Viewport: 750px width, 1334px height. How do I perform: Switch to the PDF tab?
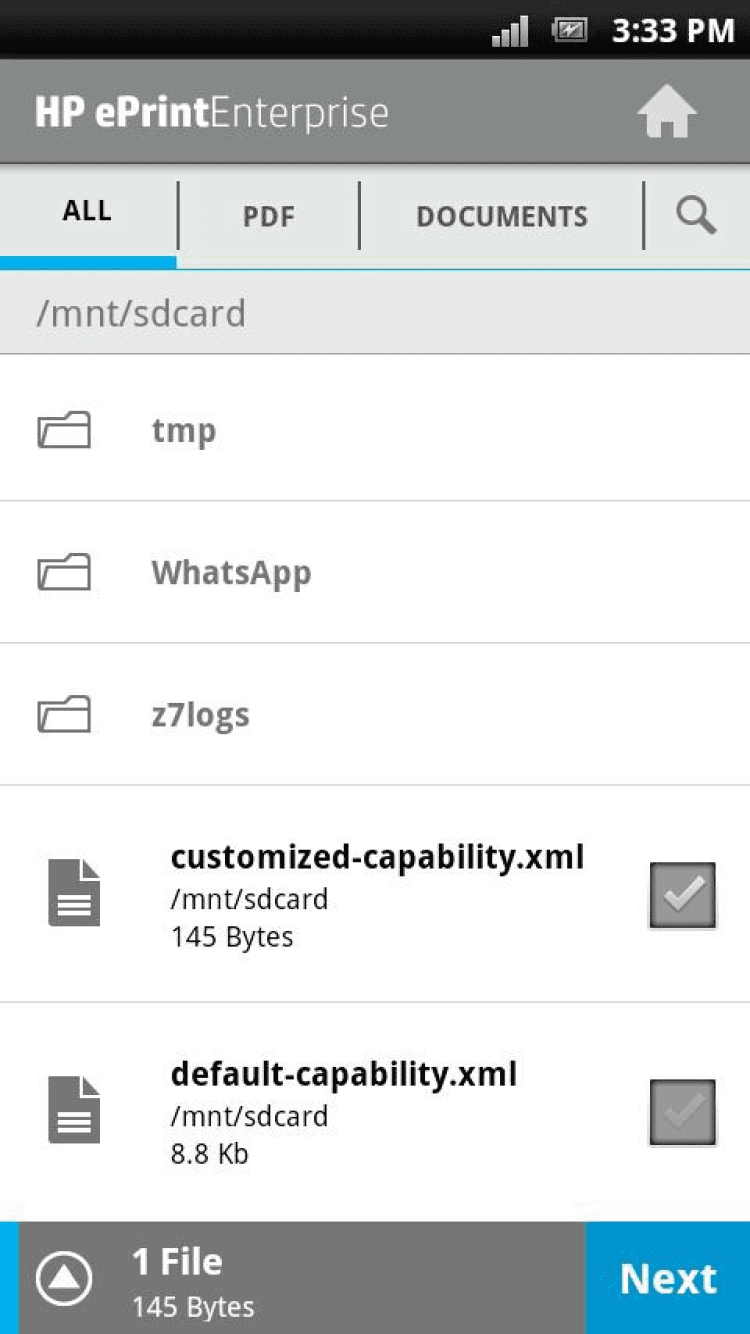tap(268, 216)
